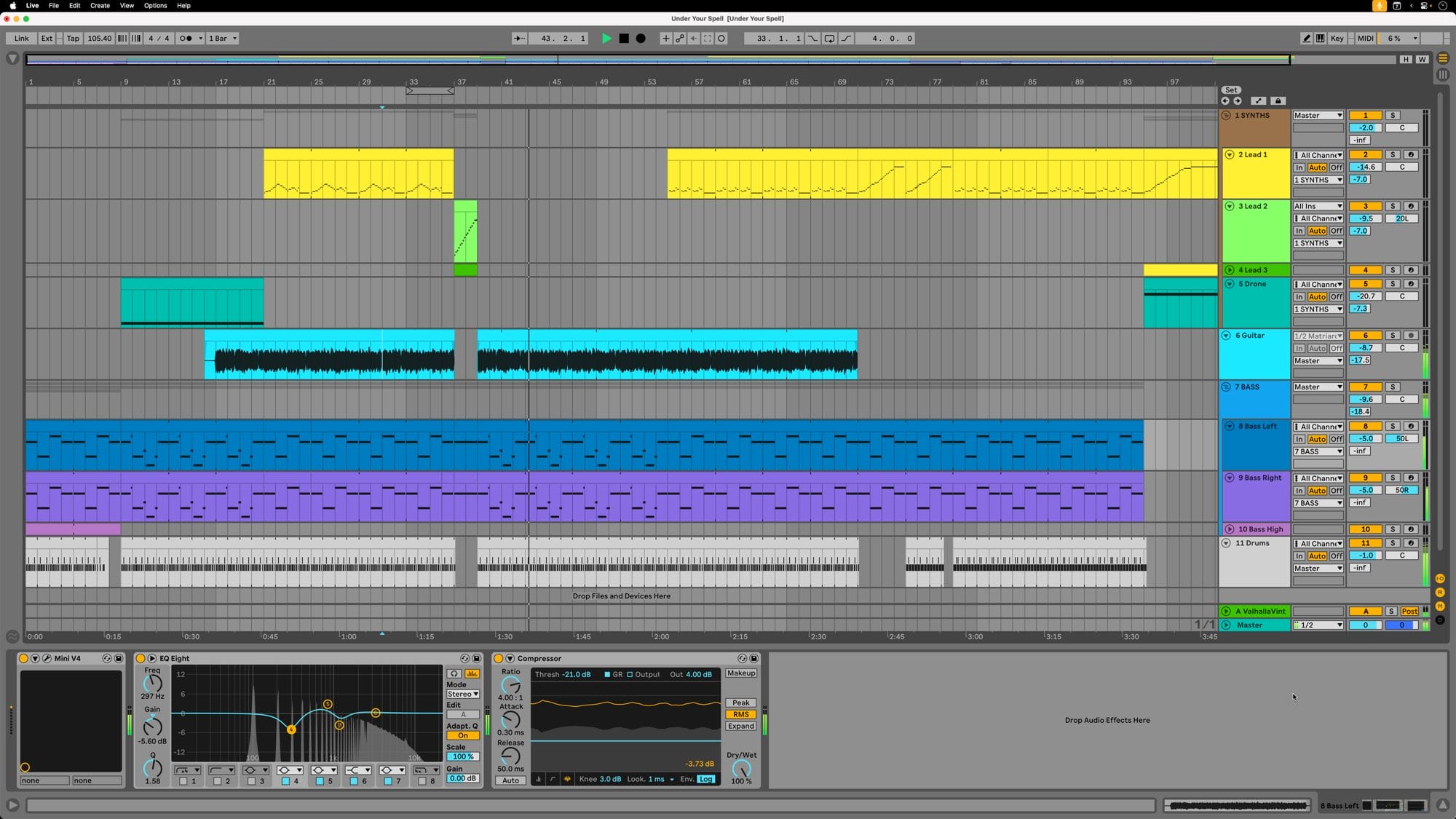Click the tempo field 105.40
1456x819 pixels.
100,39
